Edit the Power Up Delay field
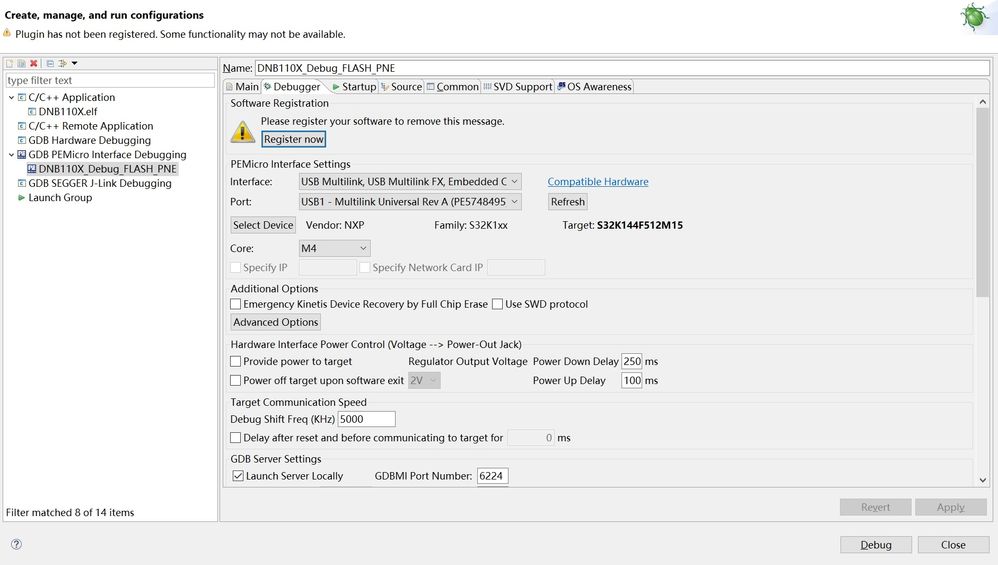 (x=632, y=380)
